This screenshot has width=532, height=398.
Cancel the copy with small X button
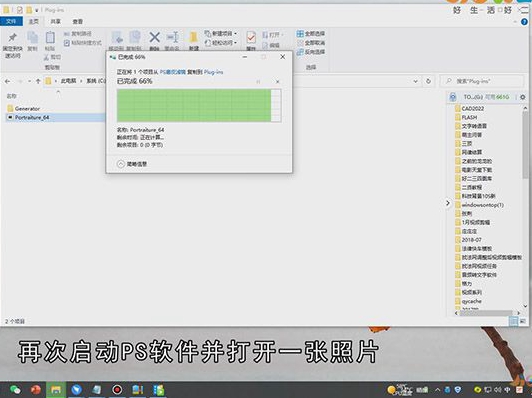(278, 82)
